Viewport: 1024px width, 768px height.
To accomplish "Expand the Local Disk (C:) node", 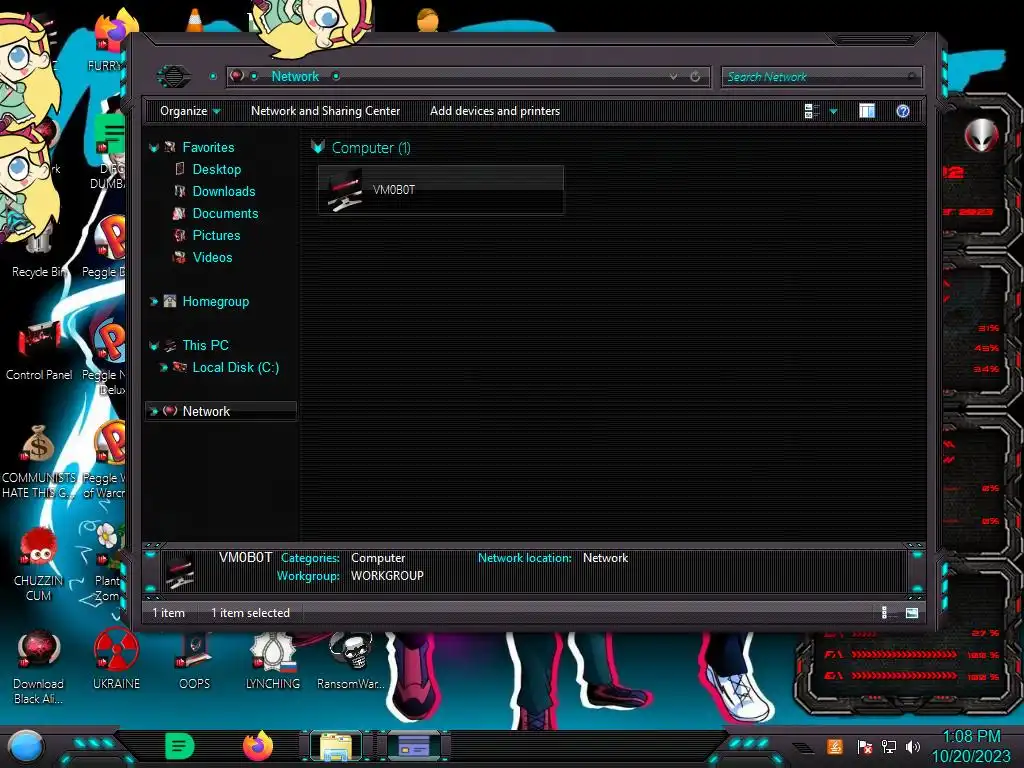I will click(x=164, y=368).
